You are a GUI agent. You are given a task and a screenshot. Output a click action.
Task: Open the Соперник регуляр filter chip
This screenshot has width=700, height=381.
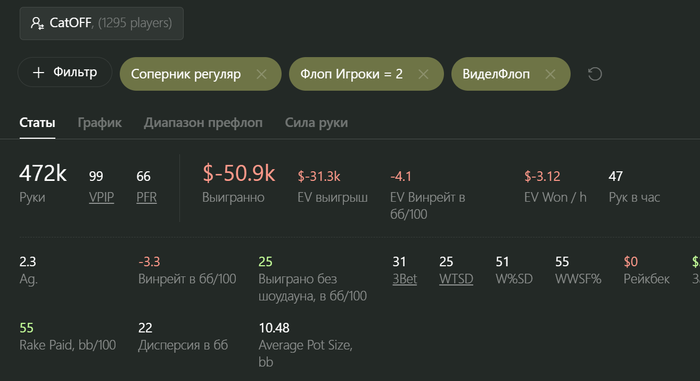pyautogui.click(x=186, y=74)
